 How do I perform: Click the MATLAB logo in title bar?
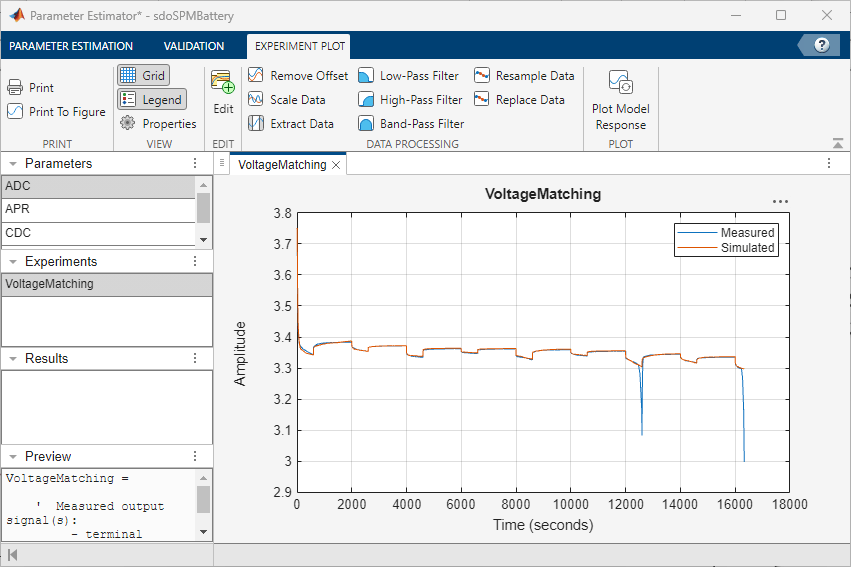tap(17, 15)
